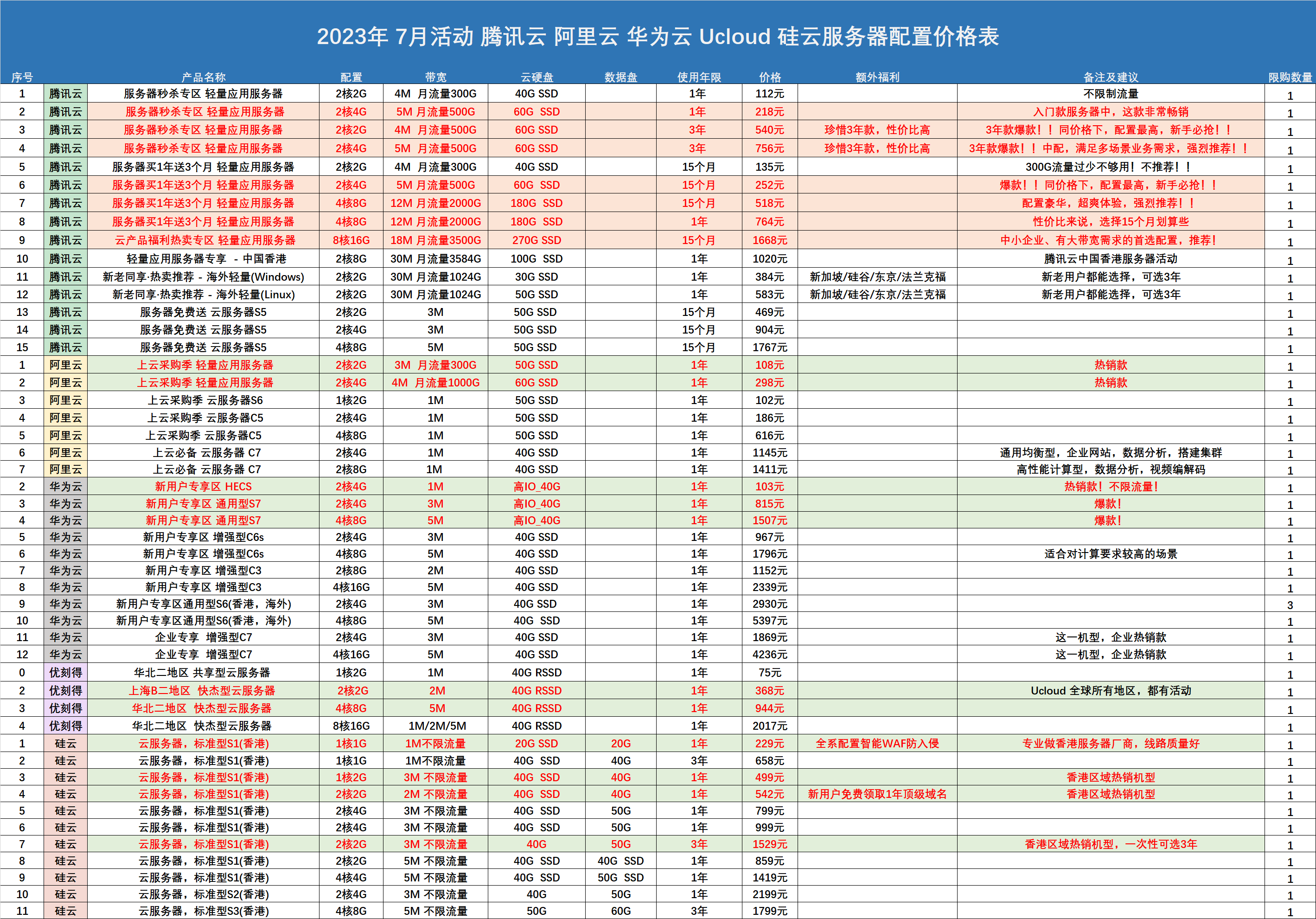
Task: Click note '专业做香港服务器厂商，线路质量好'
Action: pyautogui.click(x=1110, y=744)
